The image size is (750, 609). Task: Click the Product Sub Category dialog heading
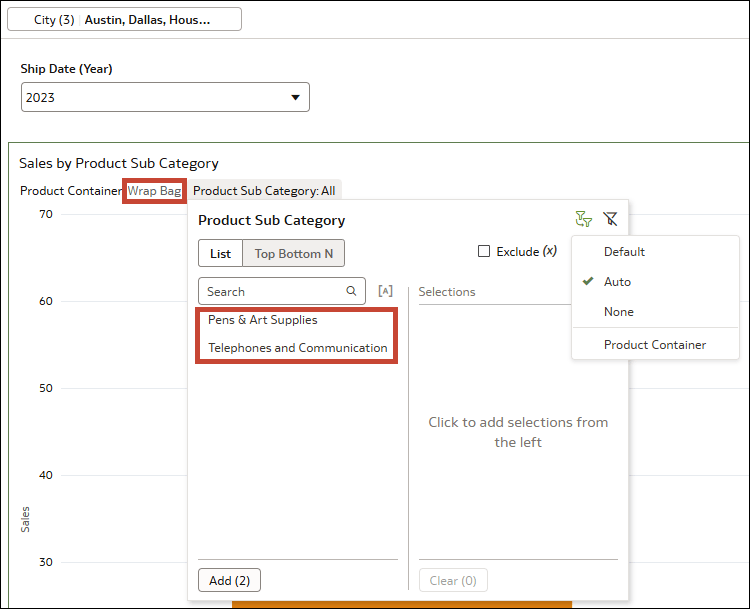271,220
